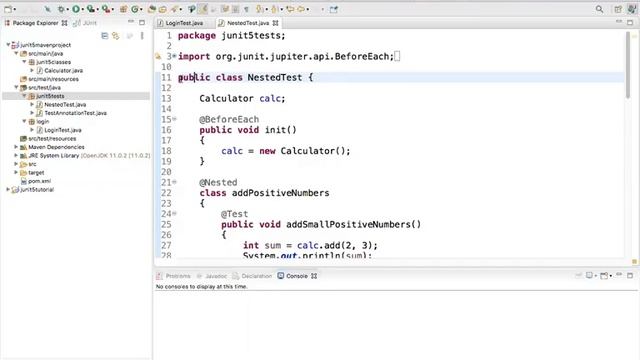This screenshot has width=640, height=360.
Task: Click Collapse All in Package Explorer
Action: 104,36
